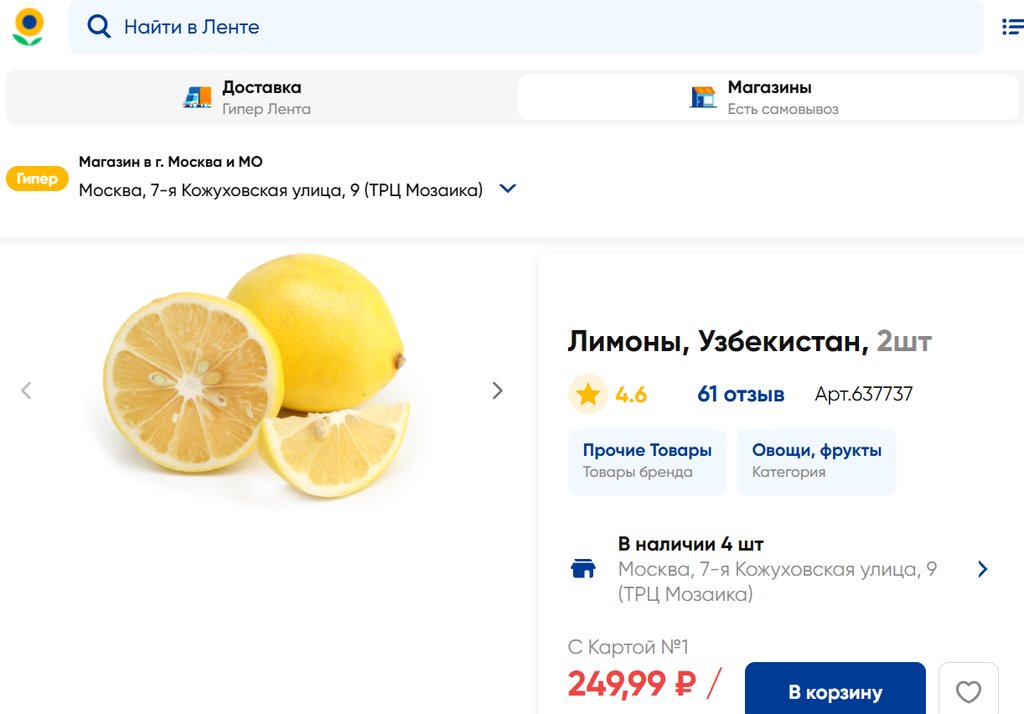Add lemons to favorites with heart icon

[968, 691]
